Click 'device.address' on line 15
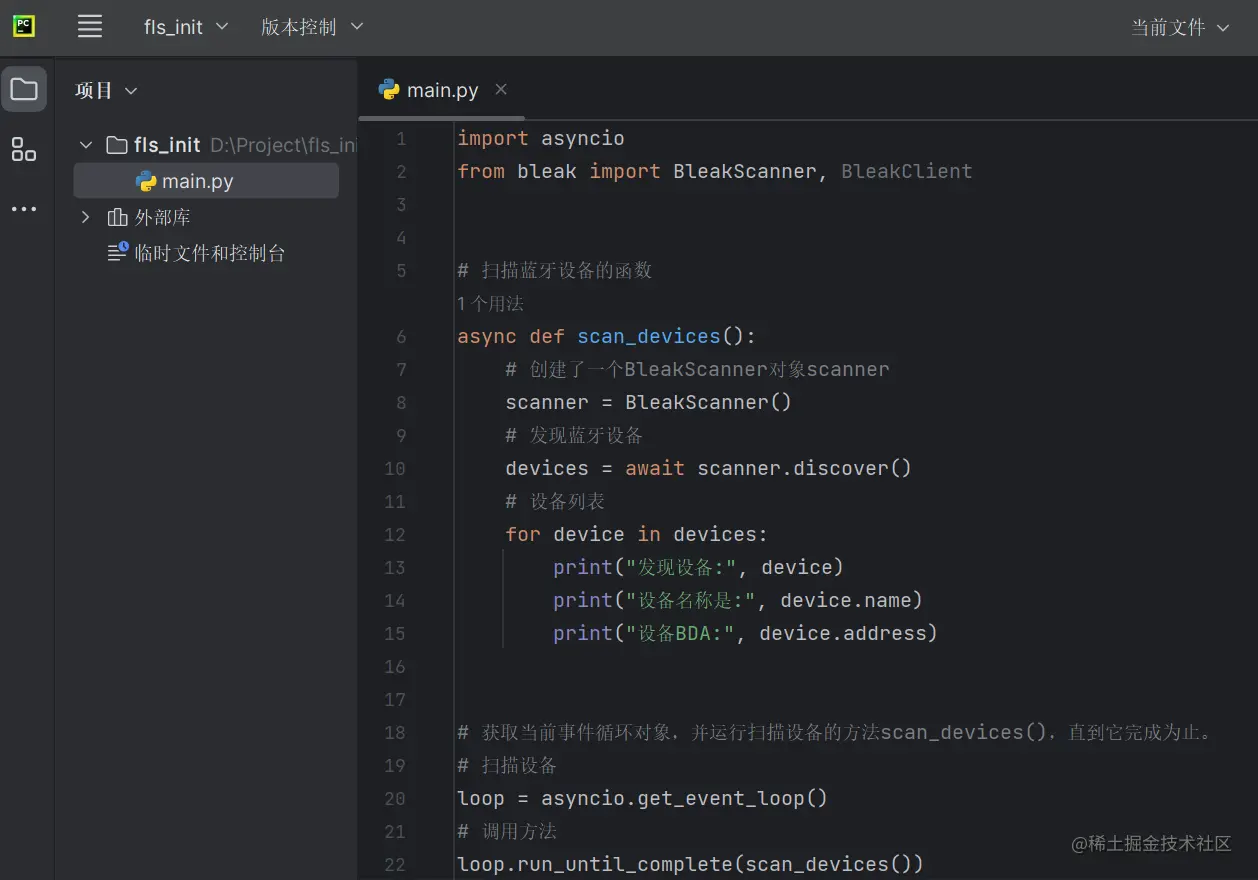 843,633
